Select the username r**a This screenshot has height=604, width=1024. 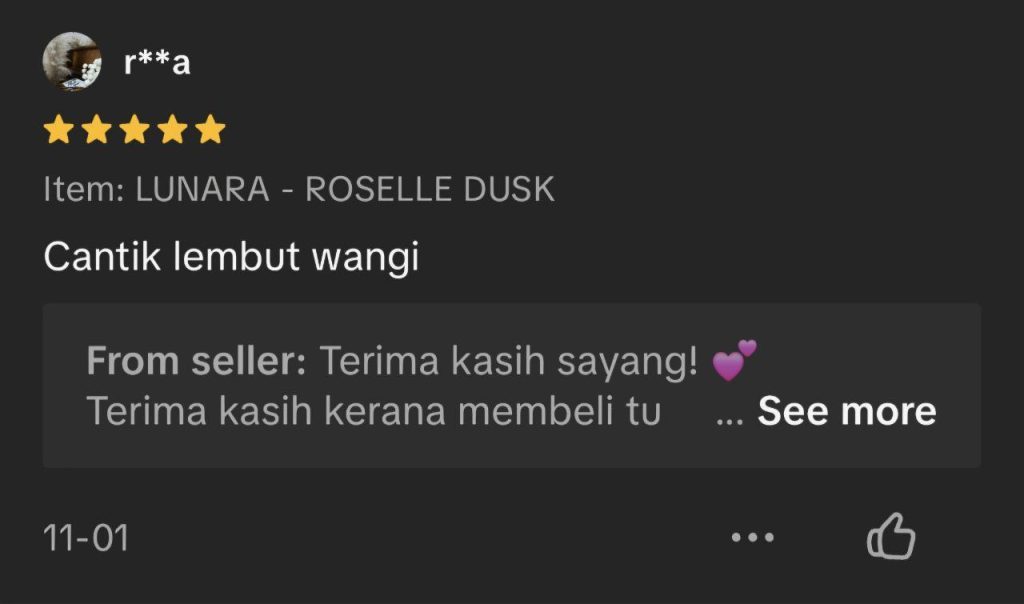coord(157,62)
